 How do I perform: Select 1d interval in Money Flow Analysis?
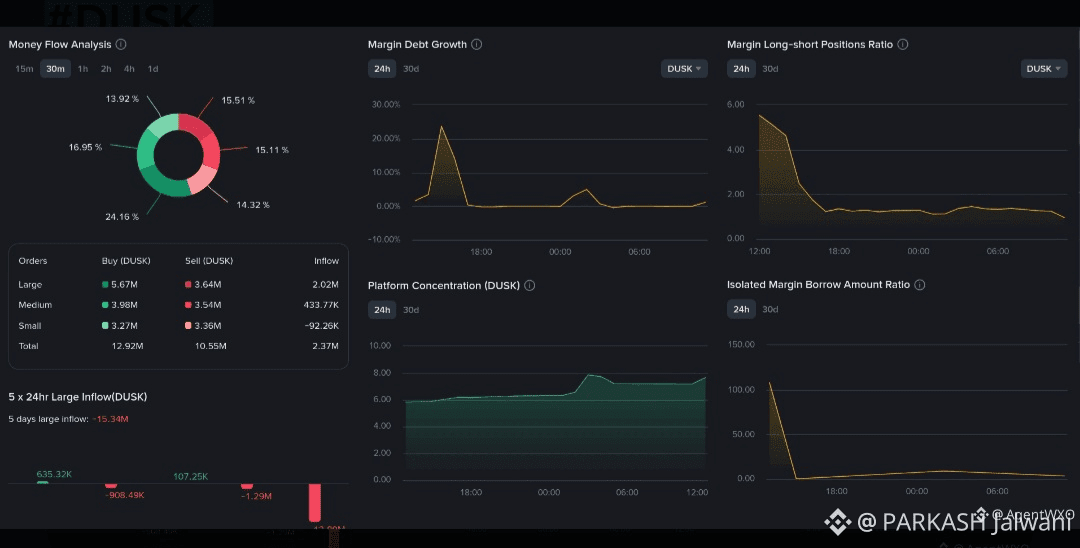tap(153, 69)
